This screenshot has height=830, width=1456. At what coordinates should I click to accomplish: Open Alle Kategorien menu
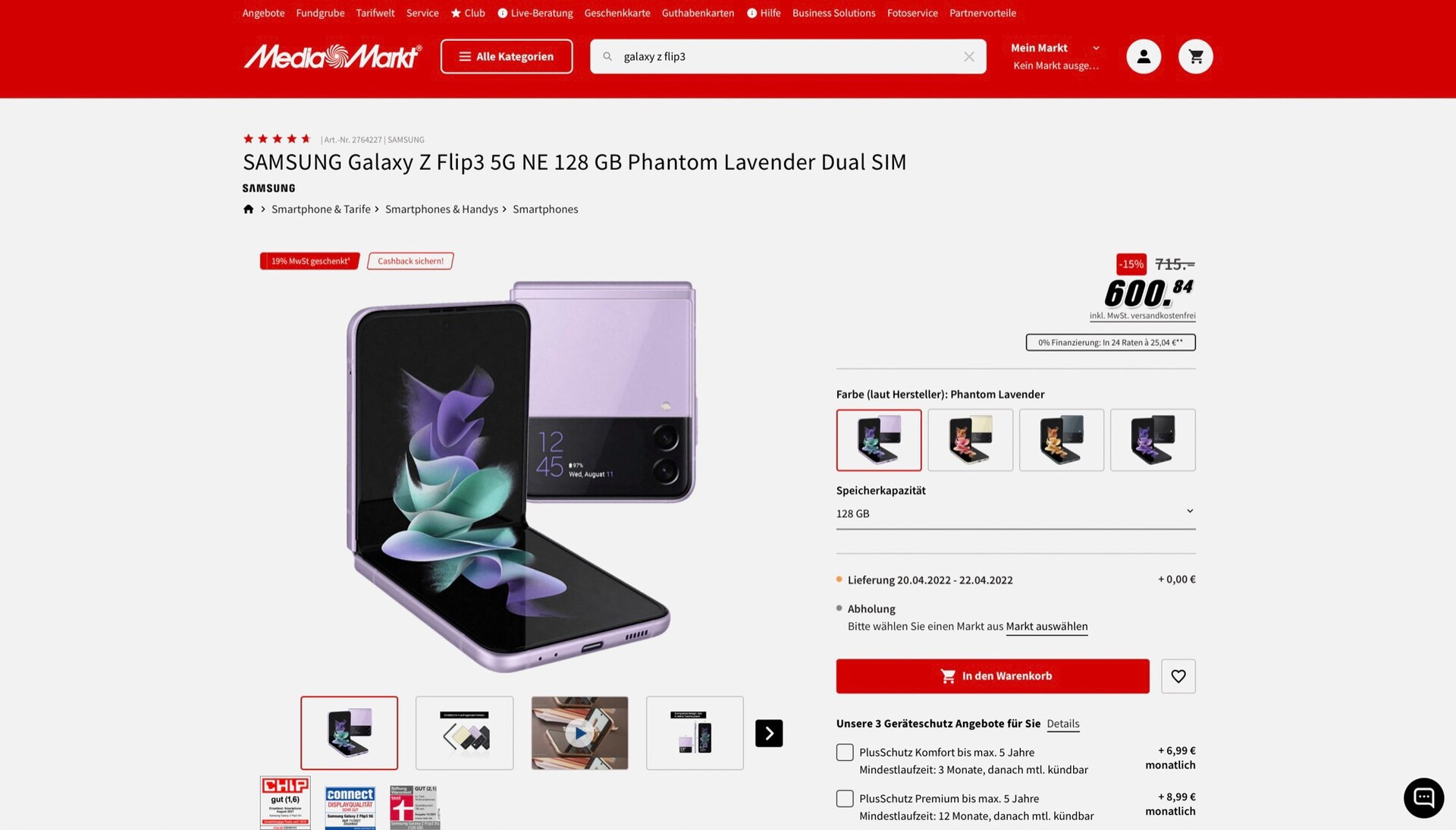pyautogui.click(x=507, y=56)
